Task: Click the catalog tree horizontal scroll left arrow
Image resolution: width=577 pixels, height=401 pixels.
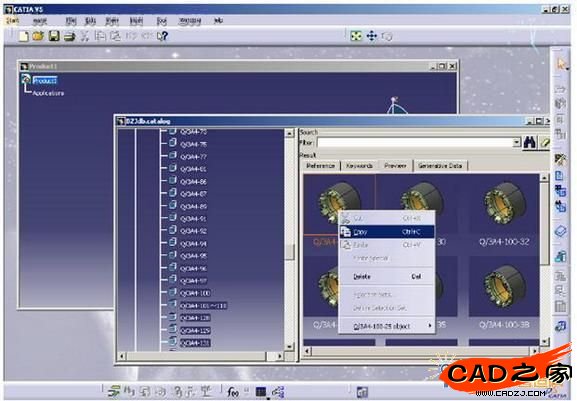Action: [122, 356]
